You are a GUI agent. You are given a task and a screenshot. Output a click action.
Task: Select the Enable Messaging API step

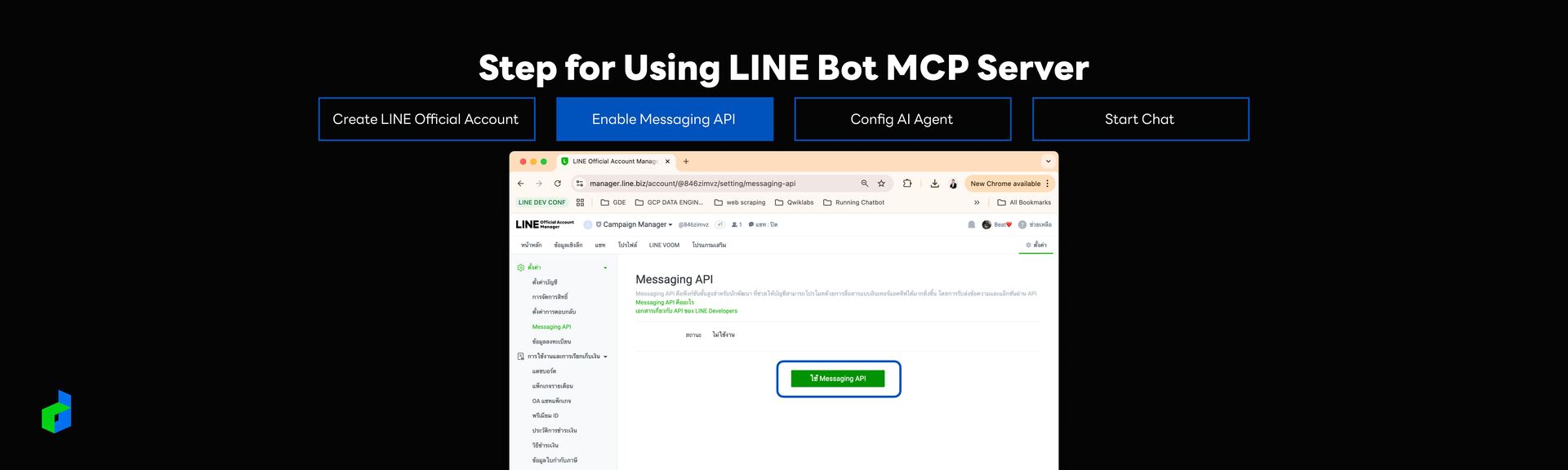665,119
